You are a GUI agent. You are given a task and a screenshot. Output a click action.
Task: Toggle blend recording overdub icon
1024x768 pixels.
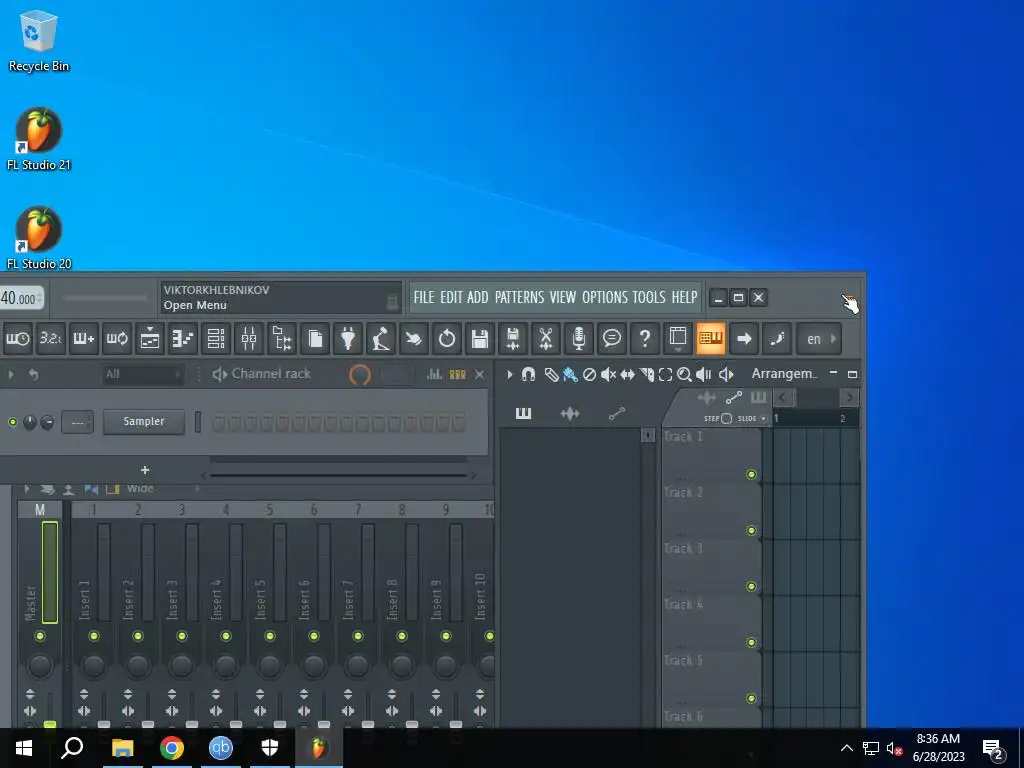84,338
